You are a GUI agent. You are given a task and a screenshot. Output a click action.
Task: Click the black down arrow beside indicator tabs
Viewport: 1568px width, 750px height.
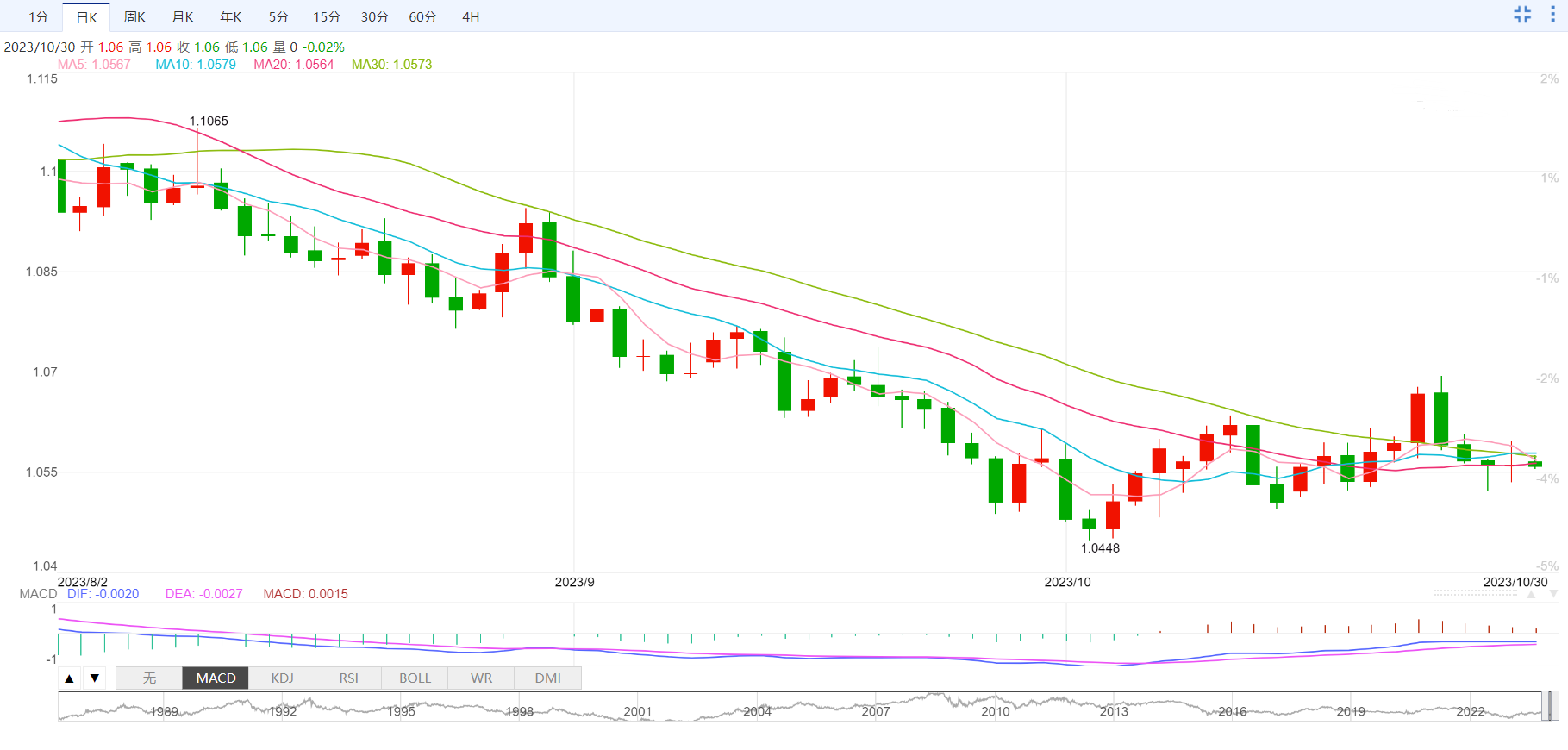pyautogui.click(x=95, y=678)
